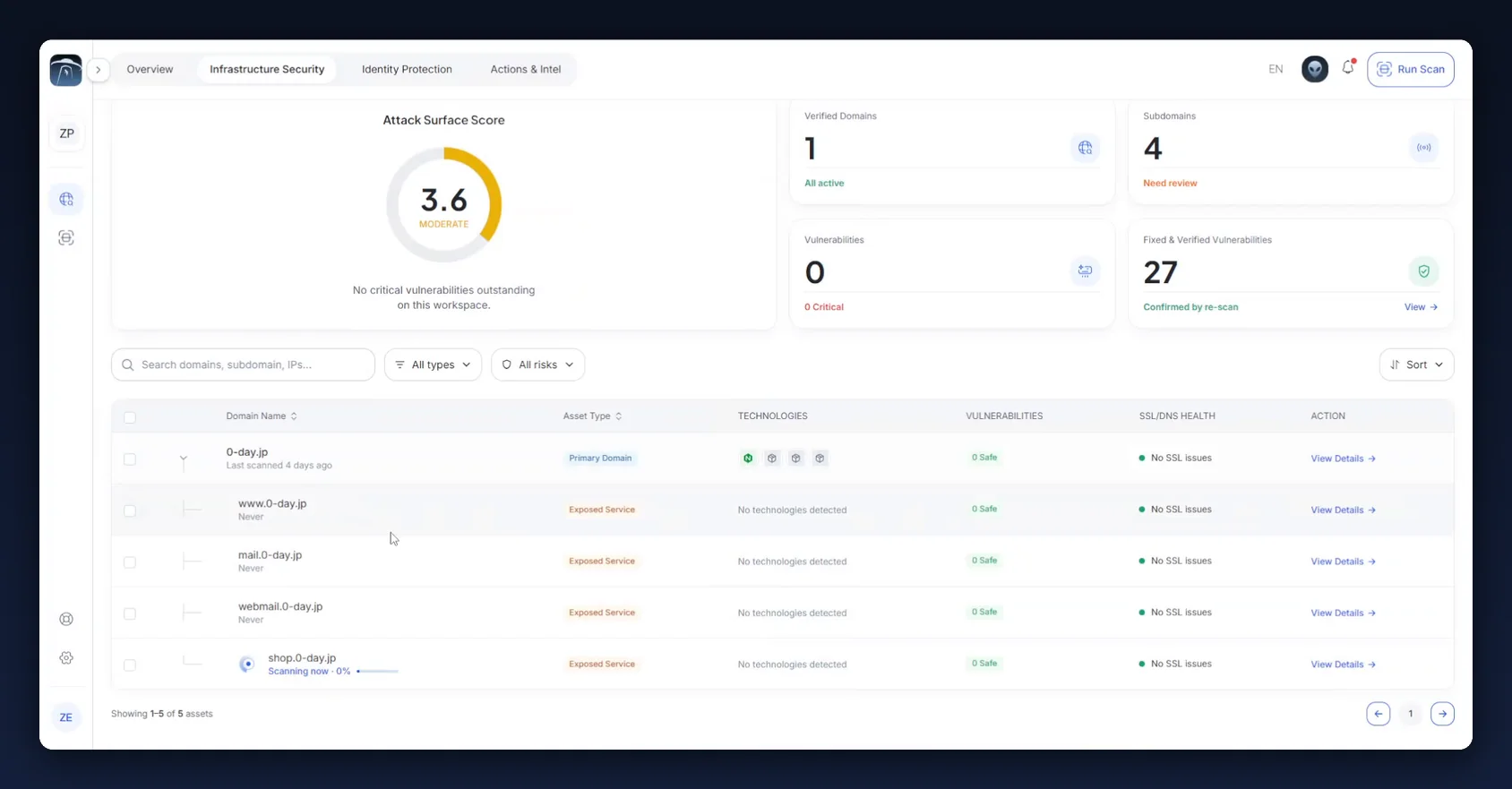Open the All types filter dropdown
Image resolution: width=1512 pixels, height=789 pixels.
[433, 364]
